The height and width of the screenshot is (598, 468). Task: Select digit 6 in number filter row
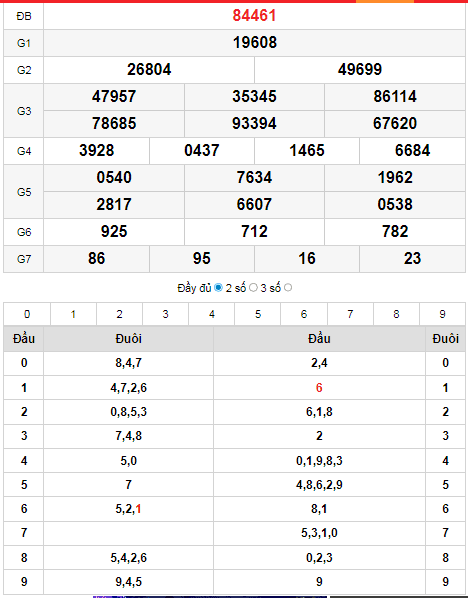(304, 314)
